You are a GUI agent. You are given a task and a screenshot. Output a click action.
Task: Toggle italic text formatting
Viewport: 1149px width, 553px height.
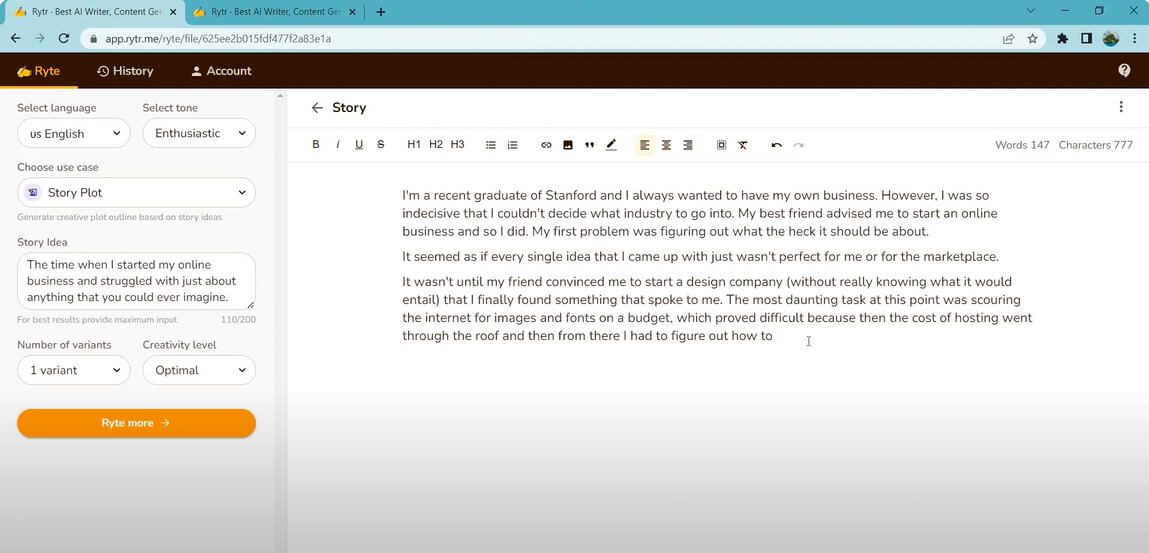(338, 145)
